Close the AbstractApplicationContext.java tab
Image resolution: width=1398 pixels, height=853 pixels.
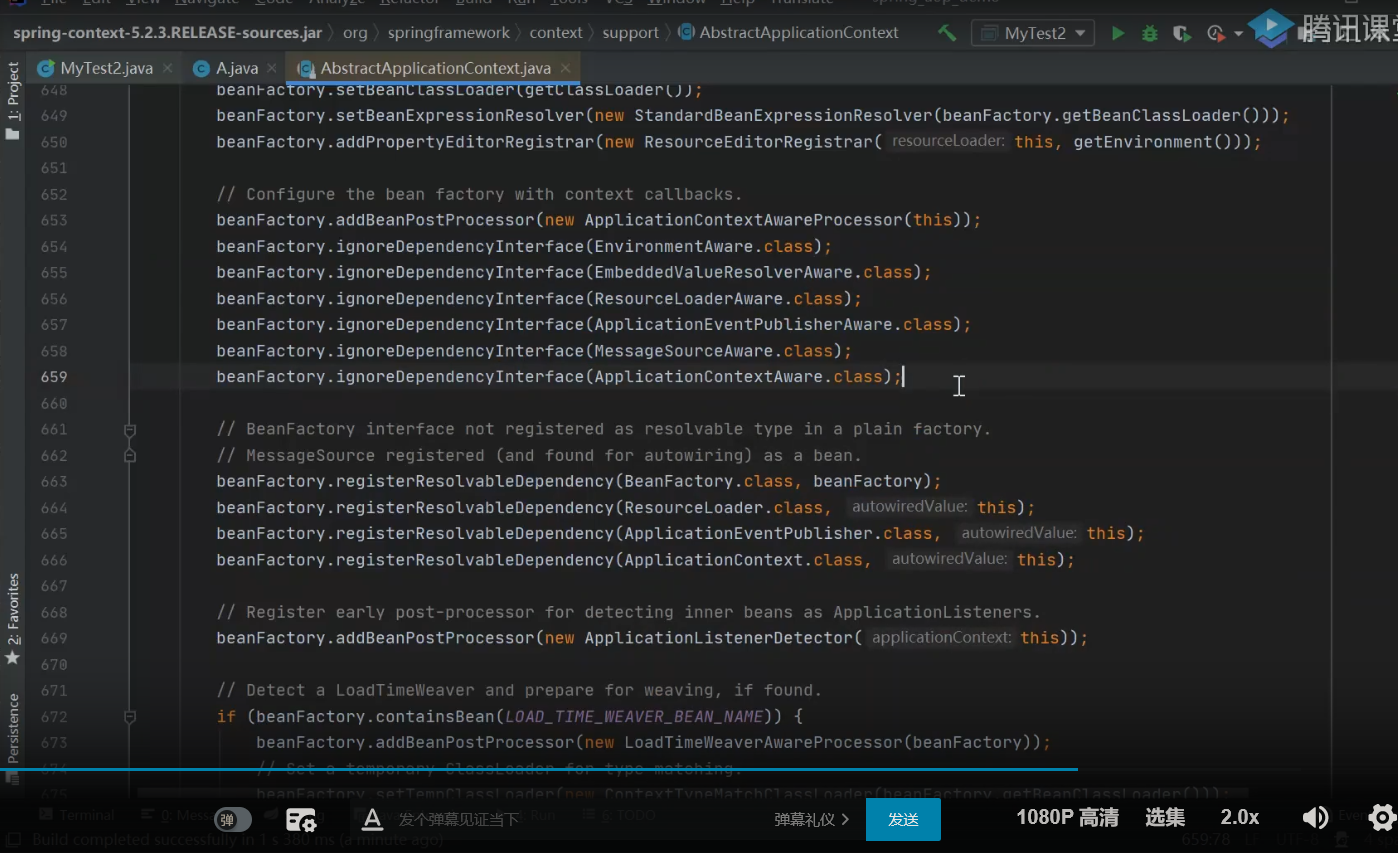tap(567, 68)
